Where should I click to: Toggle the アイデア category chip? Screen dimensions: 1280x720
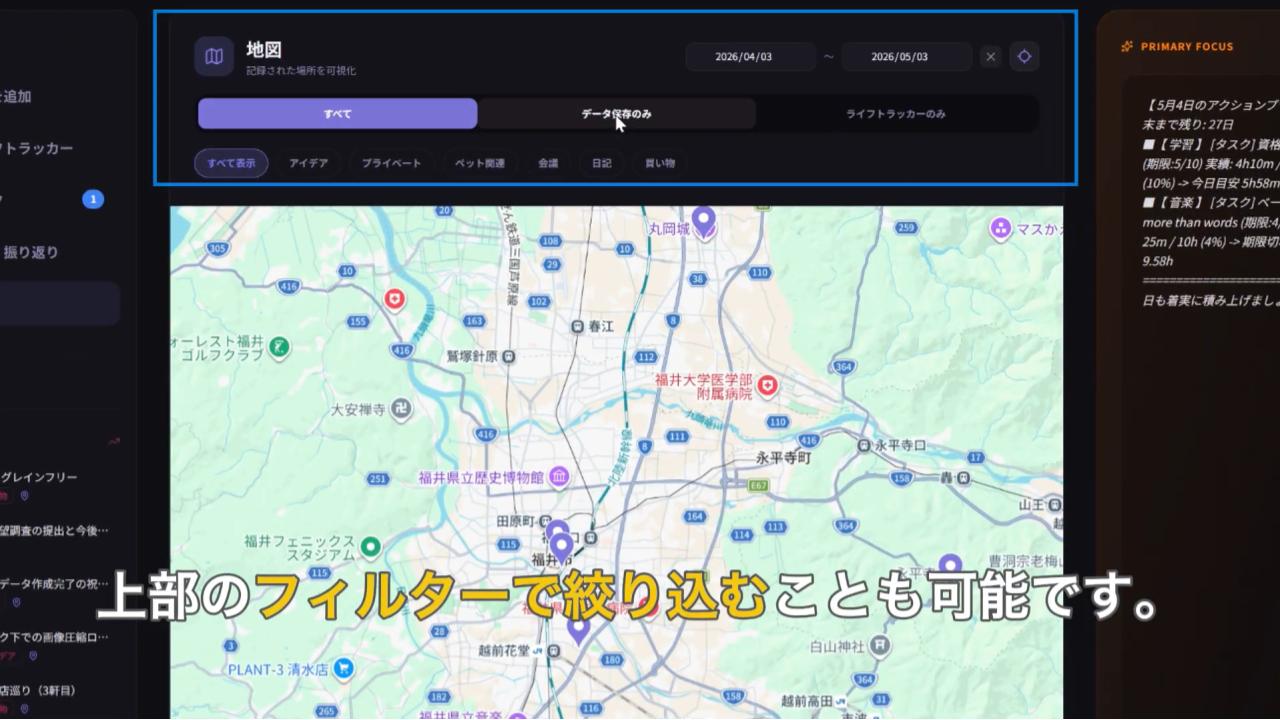(x=309, y=163)
